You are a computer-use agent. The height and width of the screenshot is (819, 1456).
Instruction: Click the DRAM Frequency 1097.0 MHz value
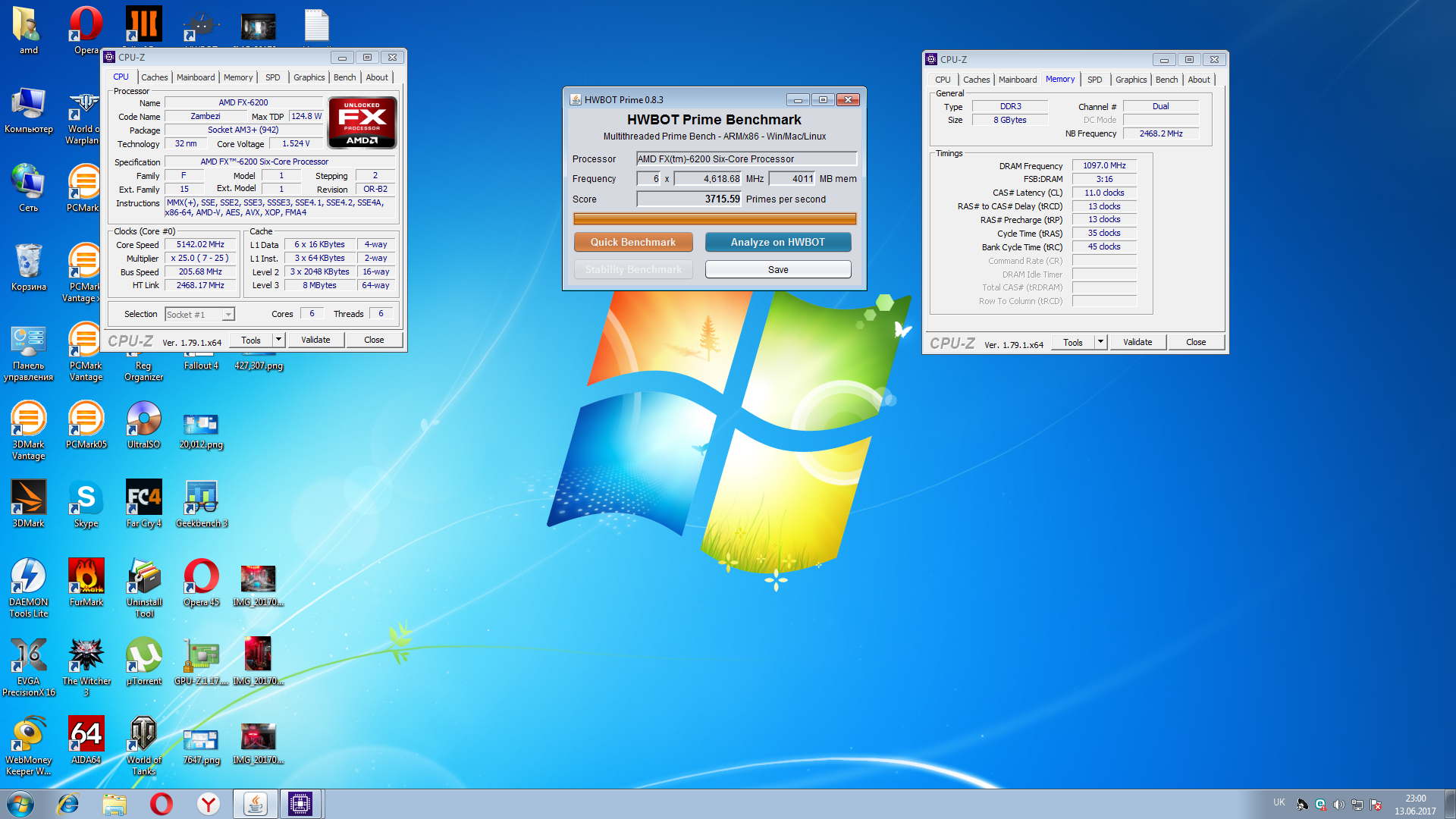pyautogui.click(x=1104, y=165)
